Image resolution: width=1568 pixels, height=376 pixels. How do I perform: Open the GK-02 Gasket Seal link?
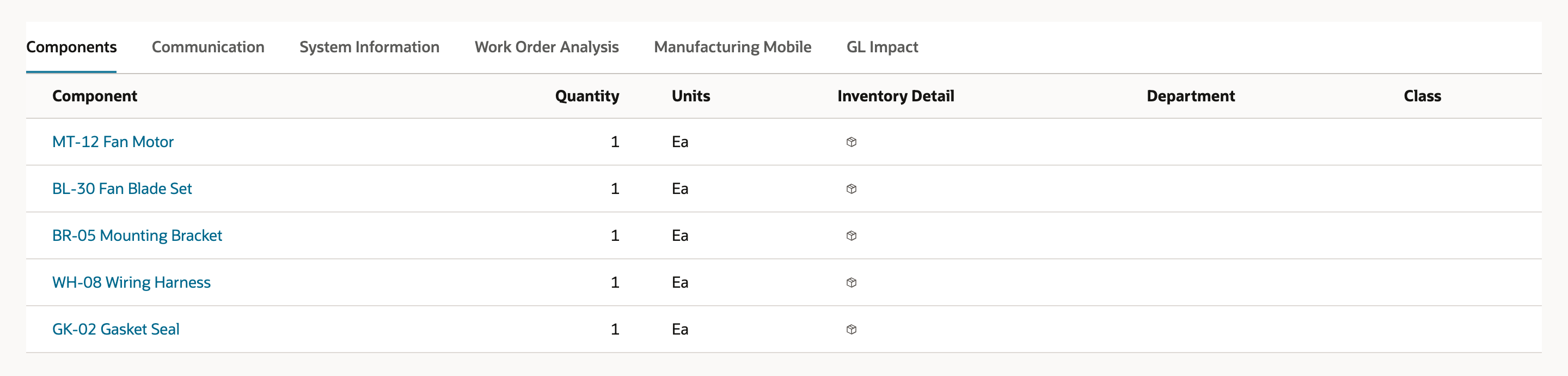coord(115,330)
